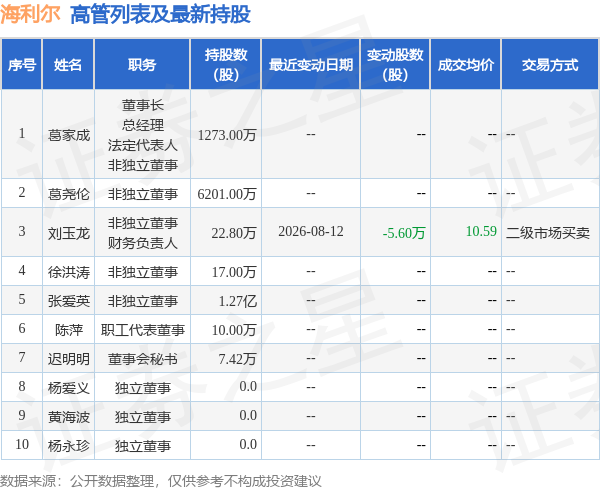Click the 成交均价 column header

(x=466, y=64)
